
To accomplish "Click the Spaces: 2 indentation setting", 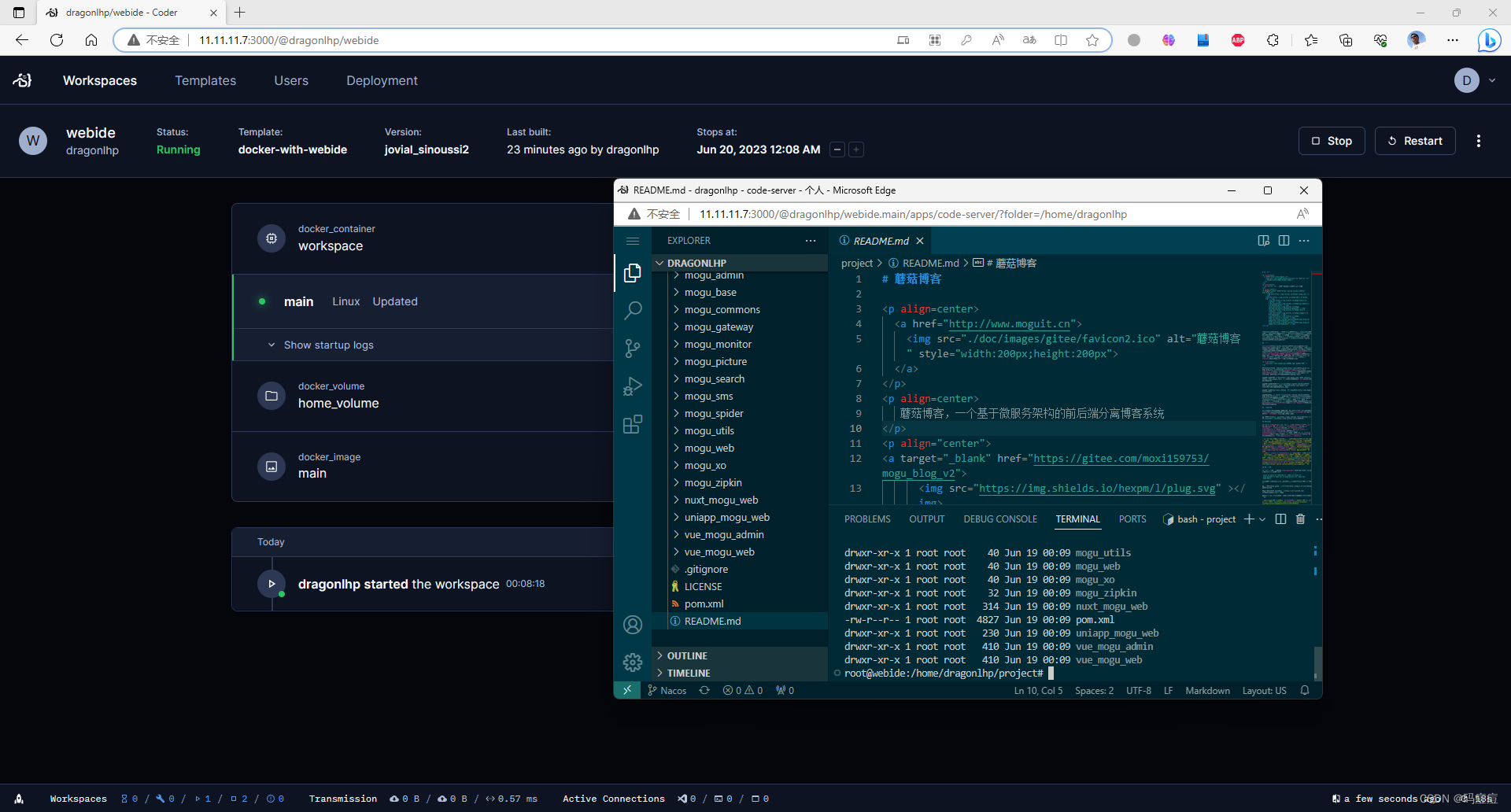I will pos(1094,690).
